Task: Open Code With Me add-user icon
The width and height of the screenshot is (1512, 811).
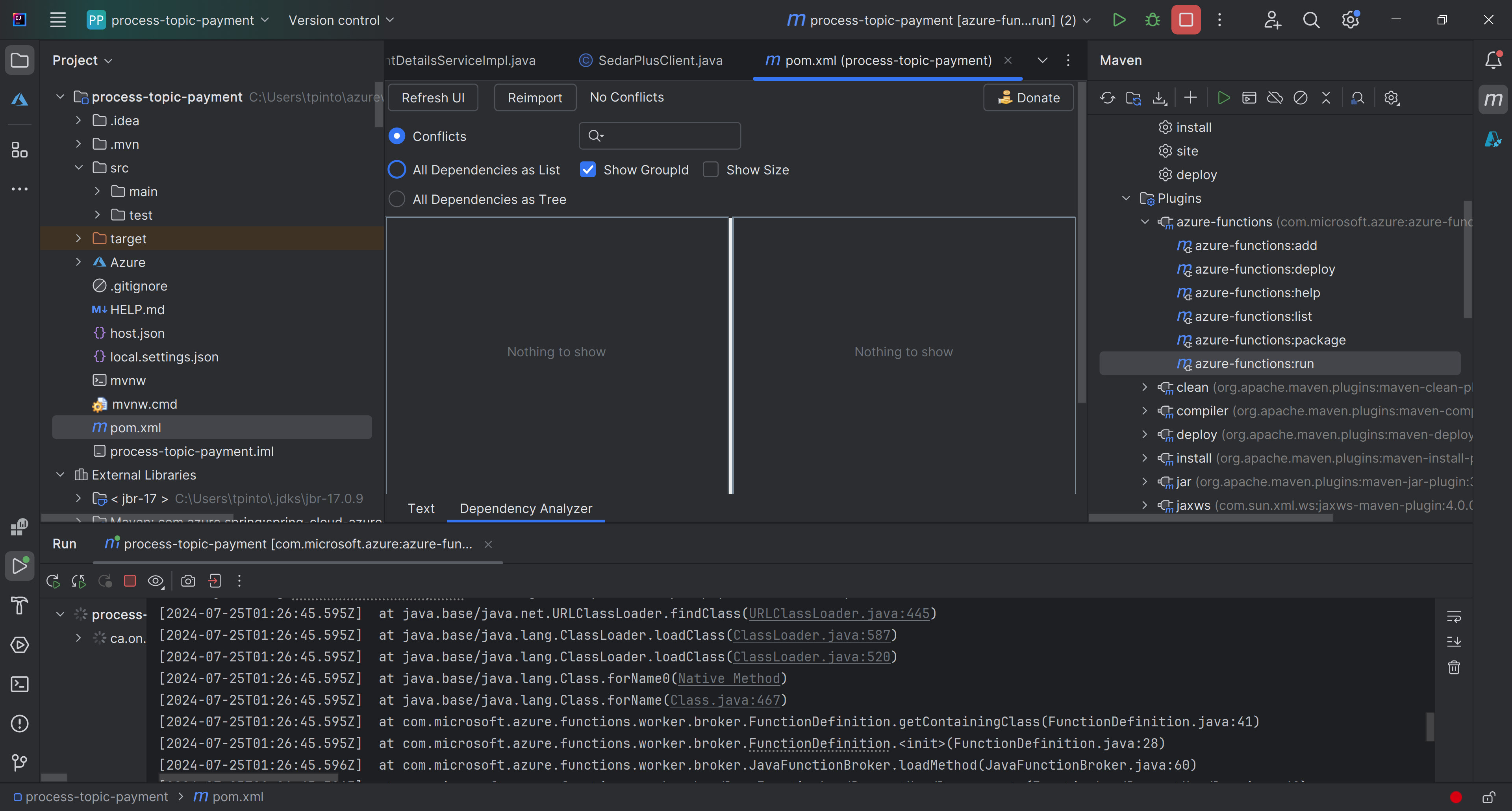Action: click(1272, 20)
